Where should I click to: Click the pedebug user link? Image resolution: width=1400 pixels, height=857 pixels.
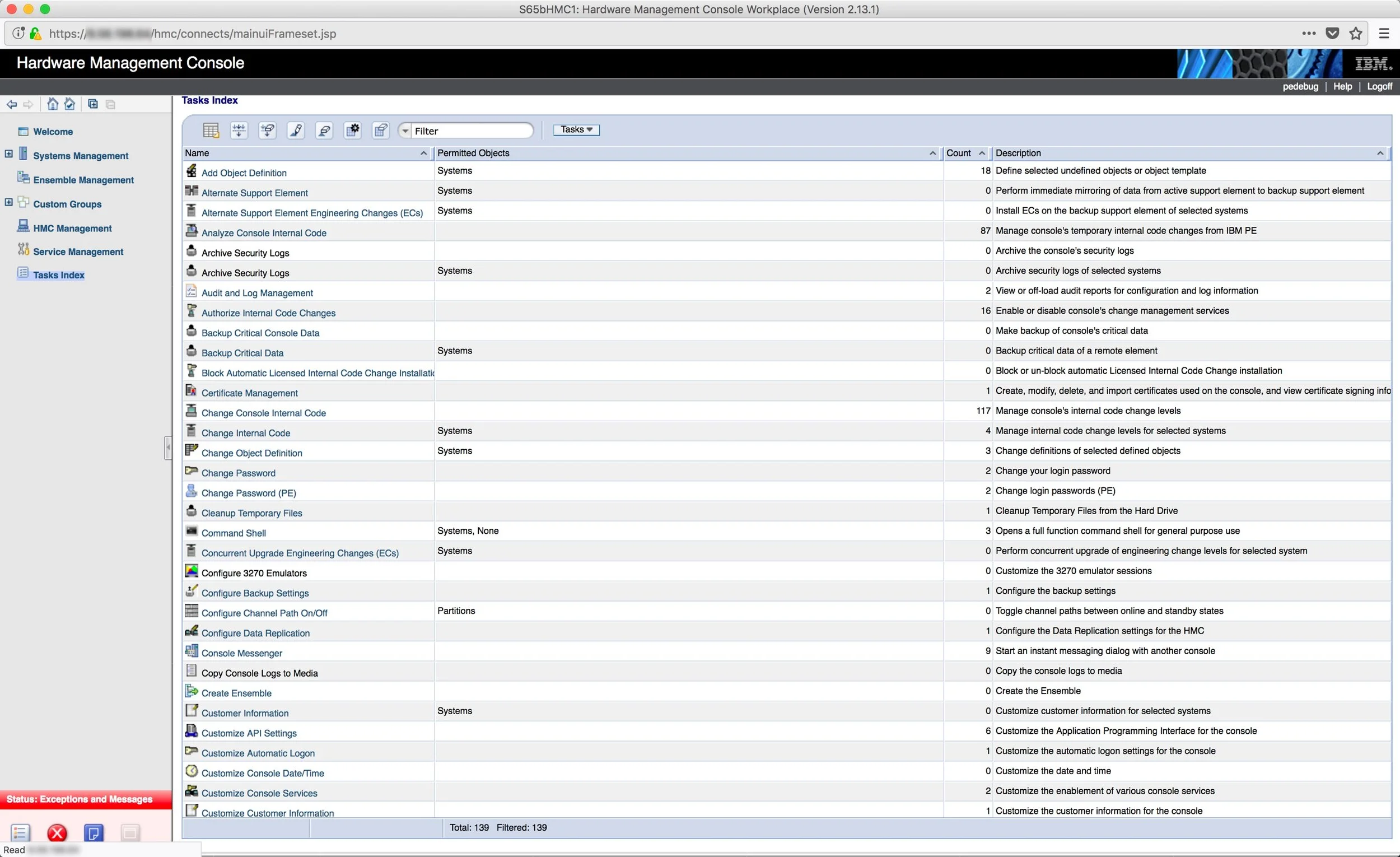click(1300, 86)
